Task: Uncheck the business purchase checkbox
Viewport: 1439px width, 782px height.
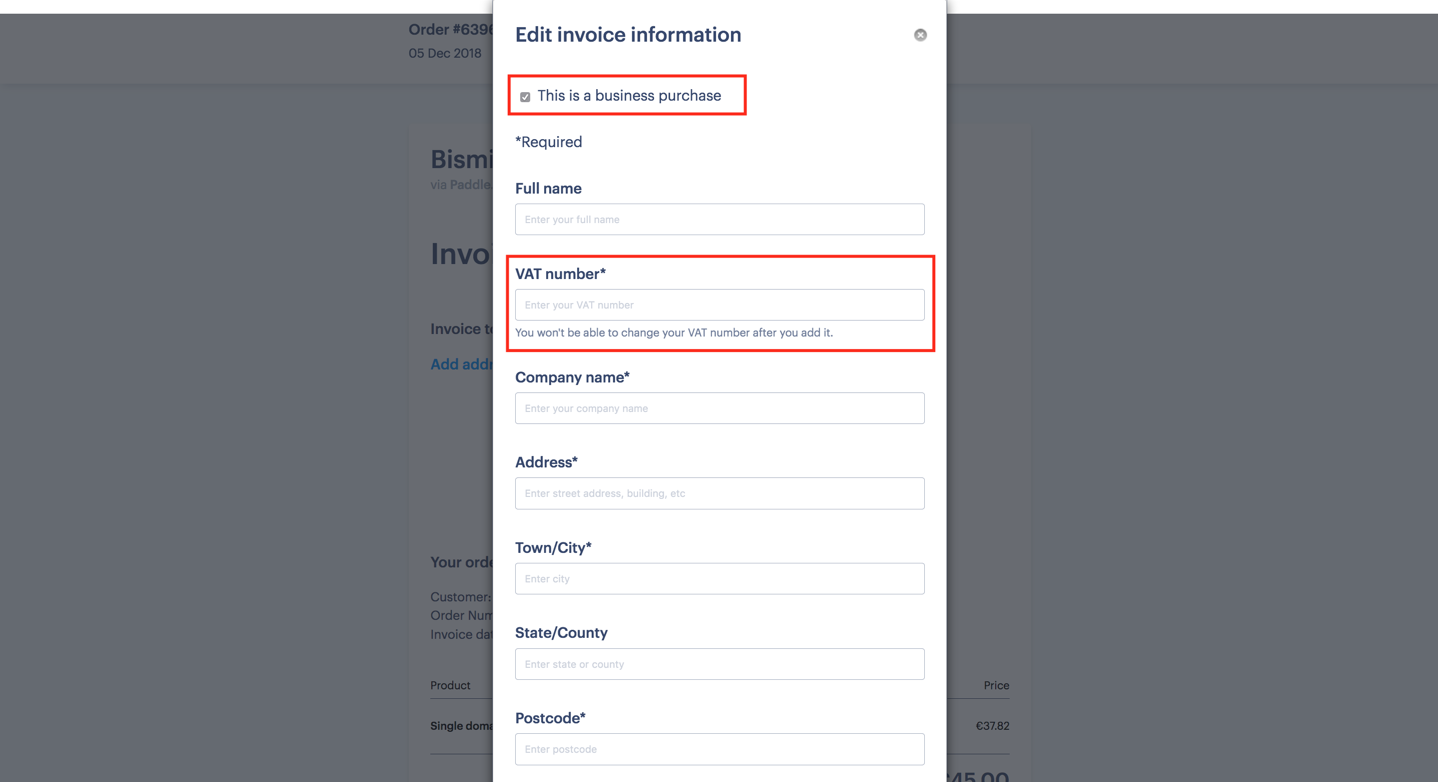Action: tap(525, 97)
